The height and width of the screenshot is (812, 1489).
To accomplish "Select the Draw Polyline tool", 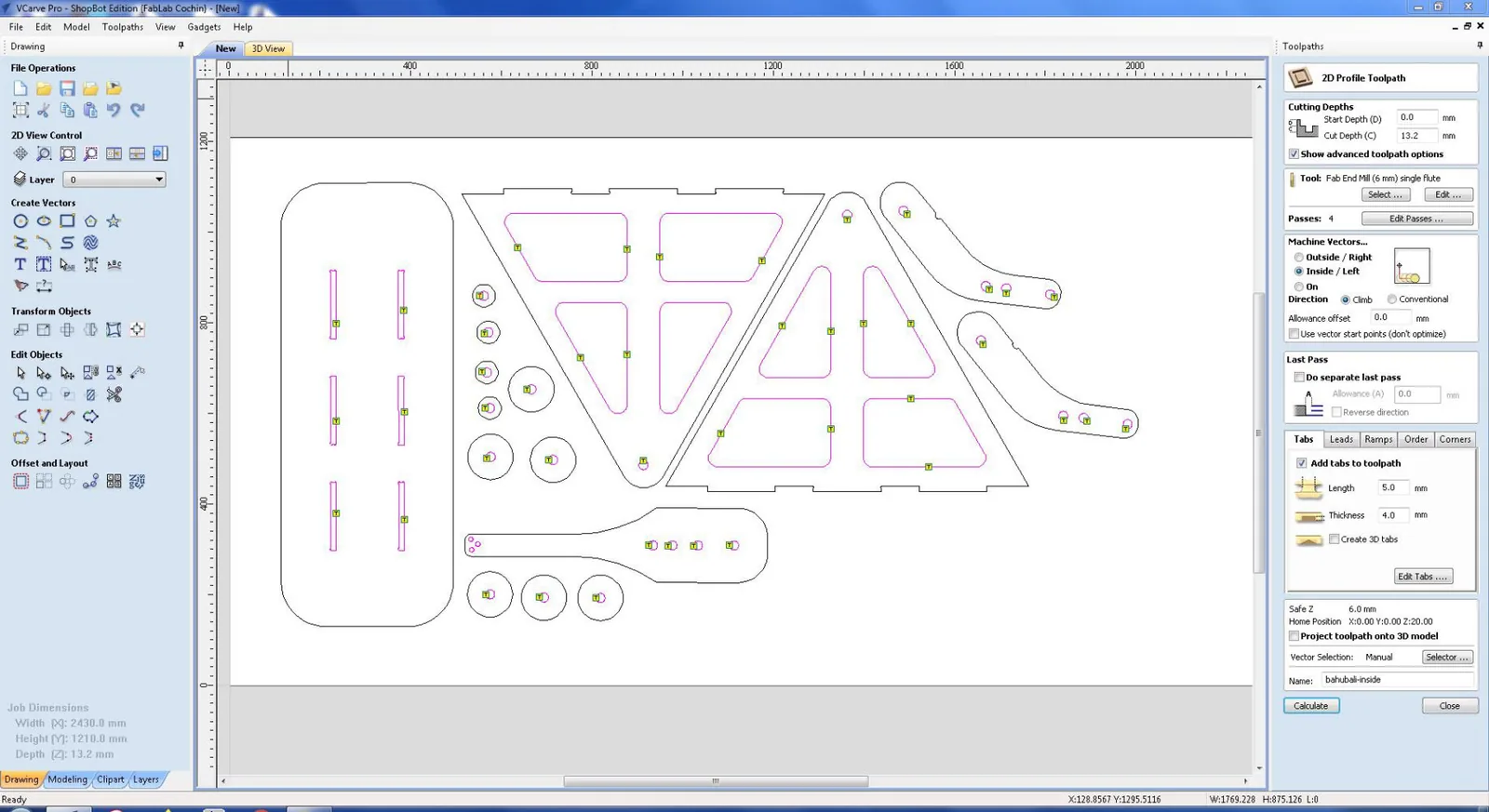I will click(x=20, y=243).
